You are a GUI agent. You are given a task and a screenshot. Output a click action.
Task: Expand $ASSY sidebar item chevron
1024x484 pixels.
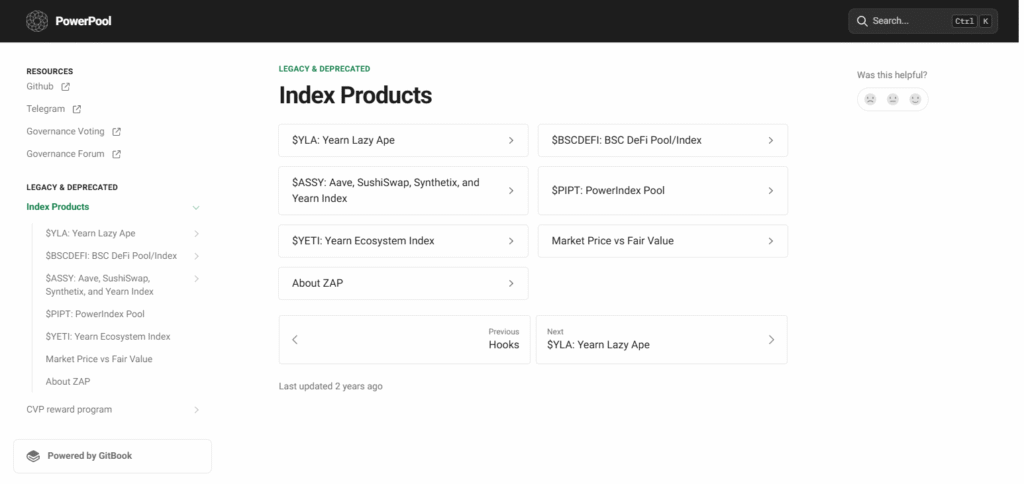point(197,279)
